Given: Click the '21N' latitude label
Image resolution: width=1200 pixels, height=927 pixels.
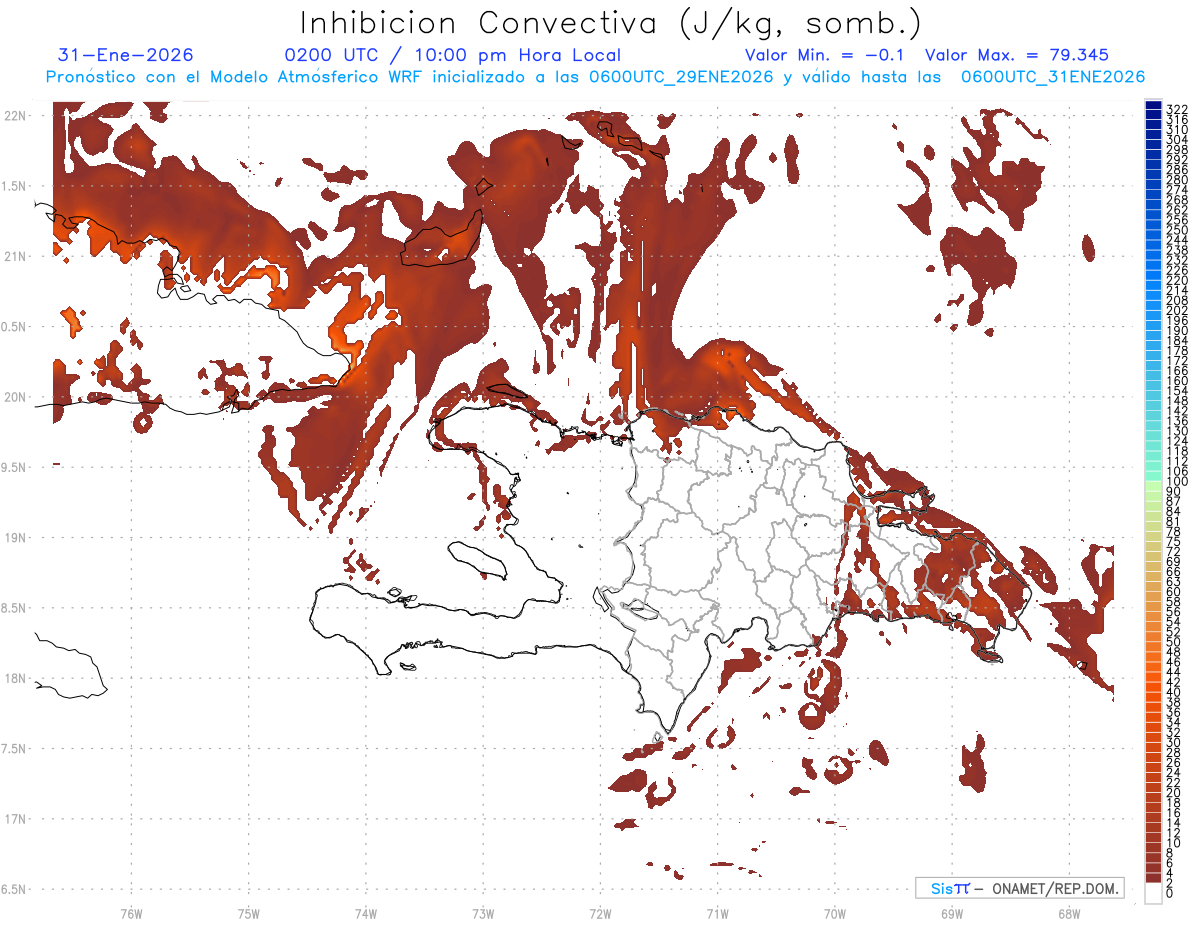Looking at the screenshot, I should pos(14,257).
